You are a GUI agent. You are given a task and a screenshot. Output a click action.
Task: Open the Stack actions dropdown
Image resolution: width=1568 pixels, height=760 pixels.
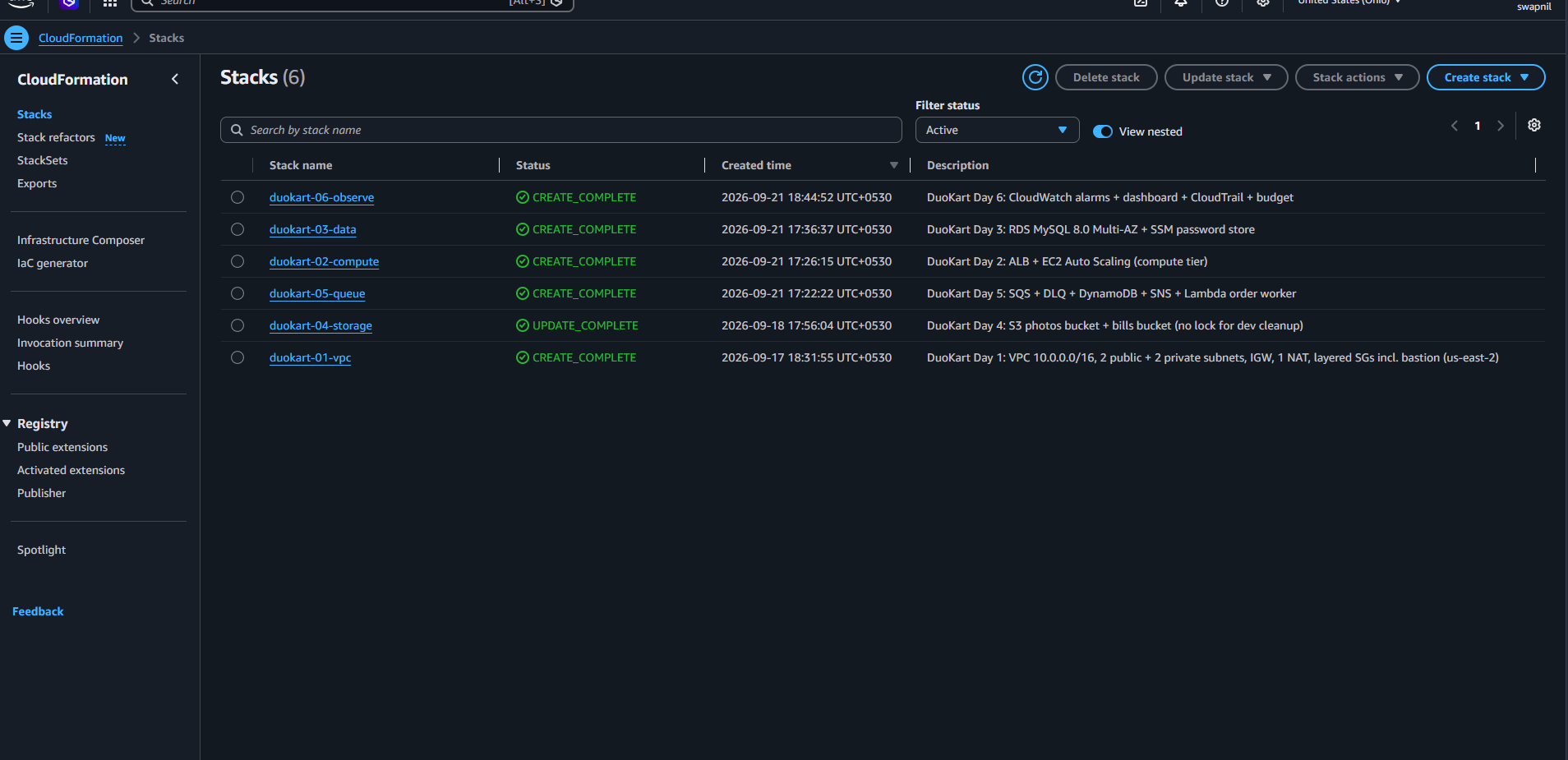pyautogui.click(x=1357, y=77)
